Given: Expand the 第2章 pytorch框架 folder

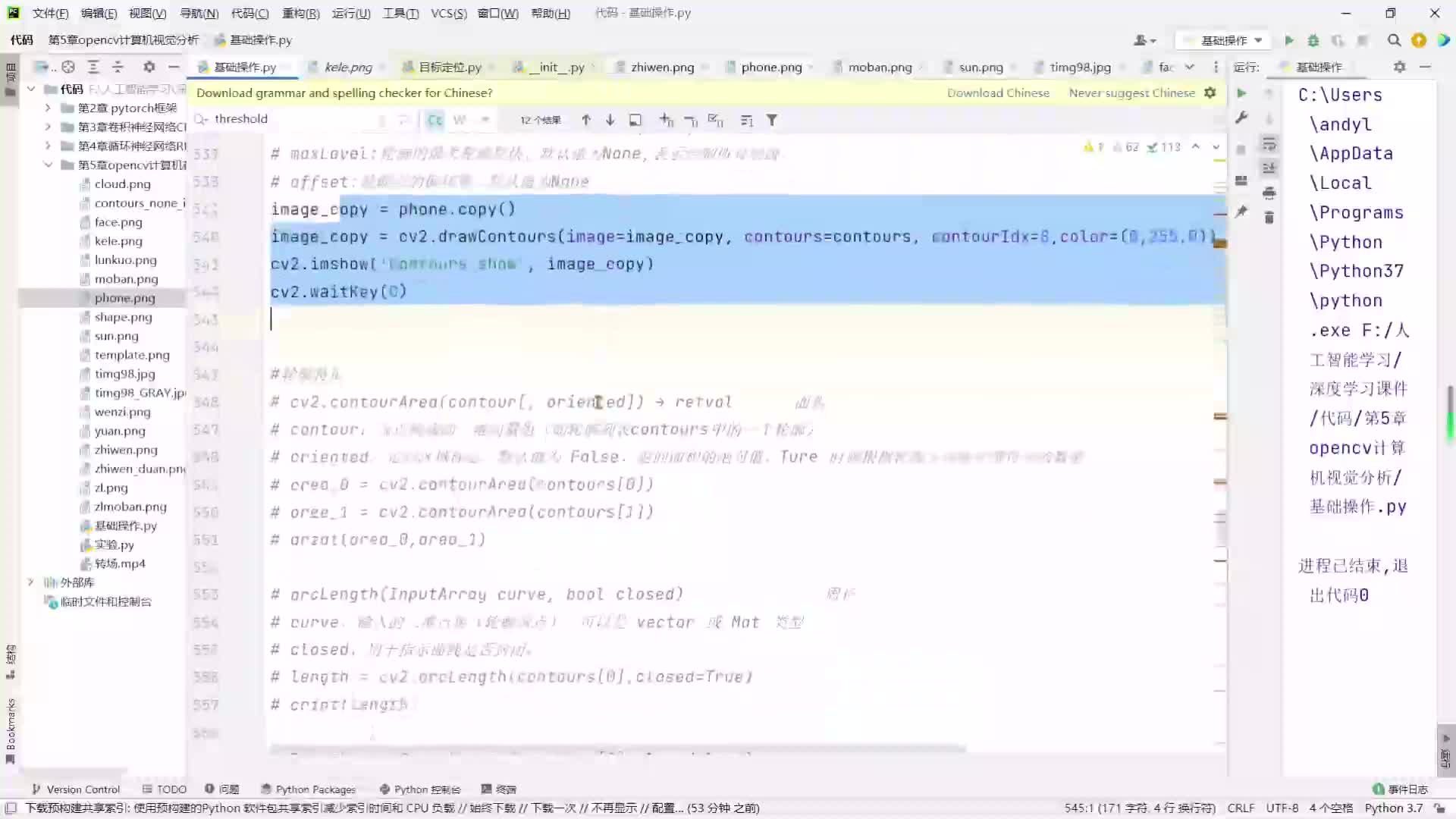Looking at the screenshot, I should point(48,108).
